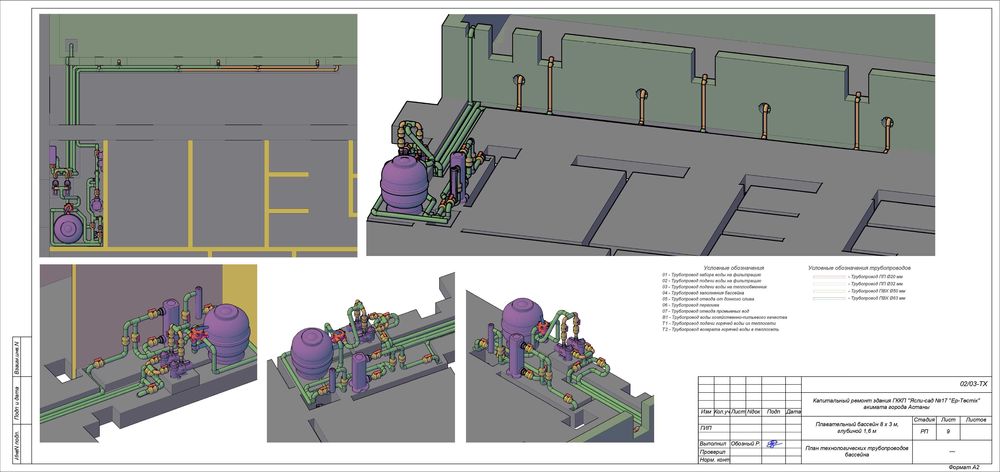The width and height of the screenshot is (1000, 472).
Task: Click the 'Трубопровод ПВХ Ø63 мм' label
Action: (878, 298)
